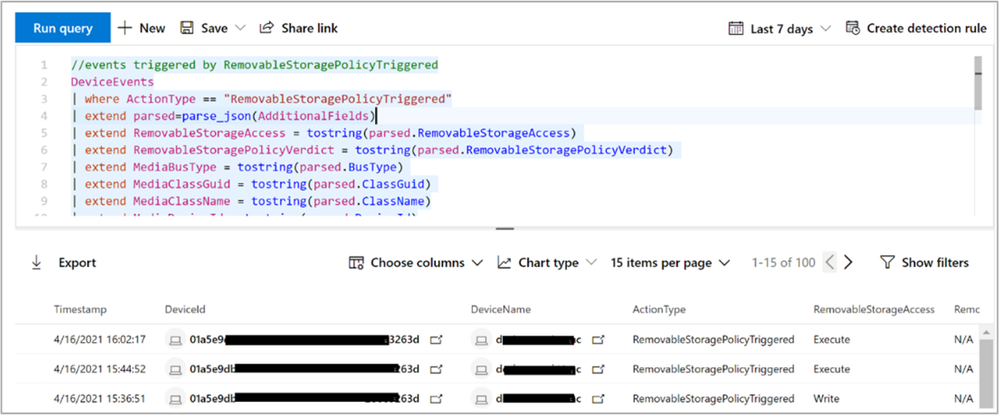Open DeviceName link in the 15:44:52 row
The image size is (999, 415).
tap(598, 369)
